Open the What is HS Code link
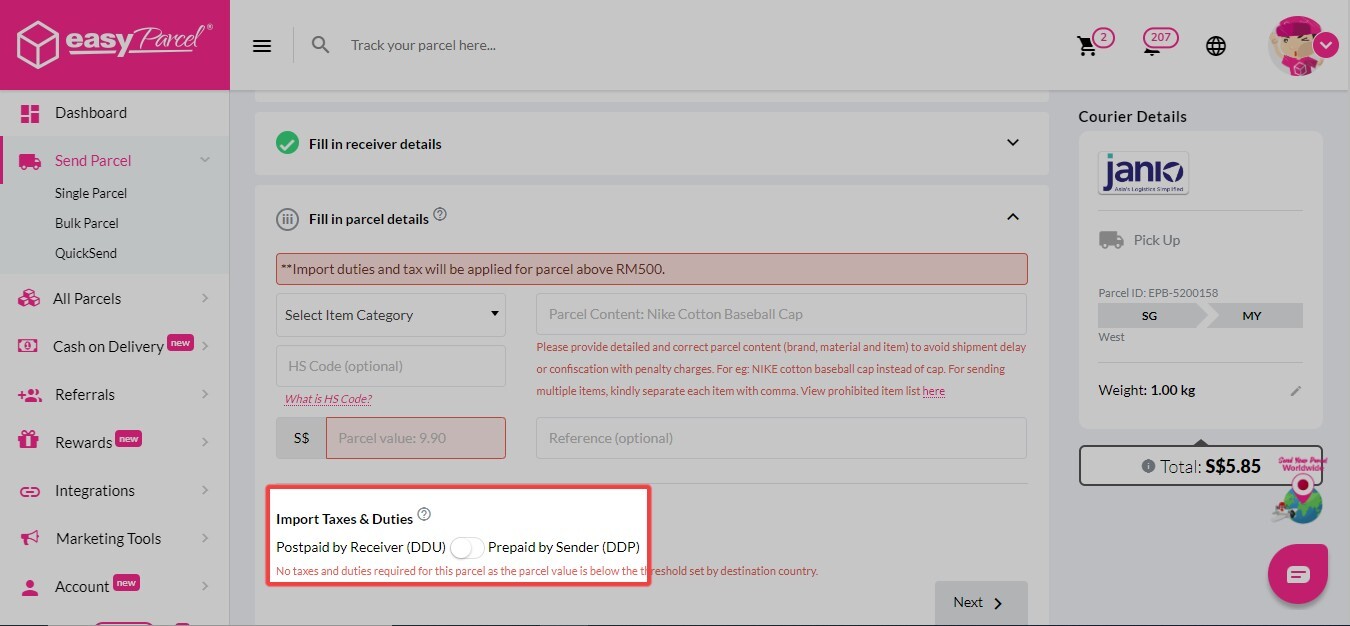Image resolution: width=1350 pixels, height=626 pixels. click(x=328, y=399)
